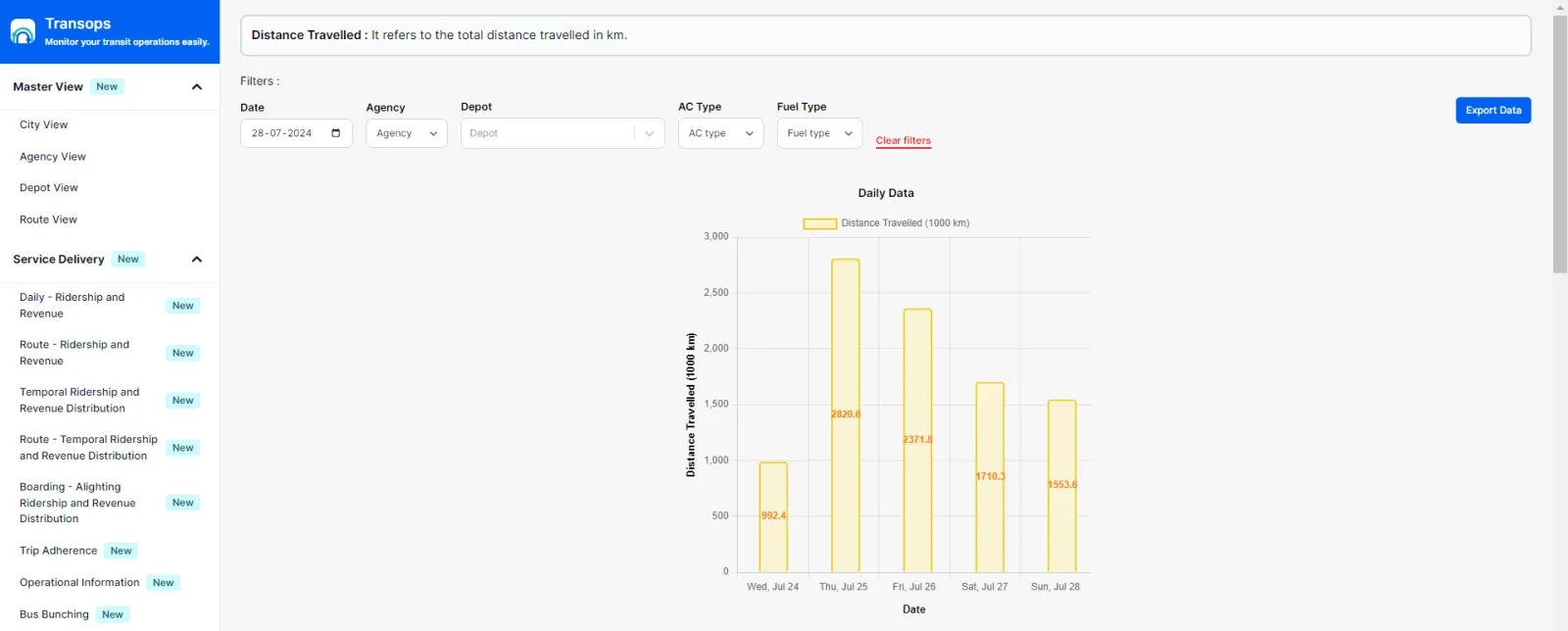Viewport: 1568px width, 631px height.
Task: Click the Transops logo icon
Action: coord(23,31)
